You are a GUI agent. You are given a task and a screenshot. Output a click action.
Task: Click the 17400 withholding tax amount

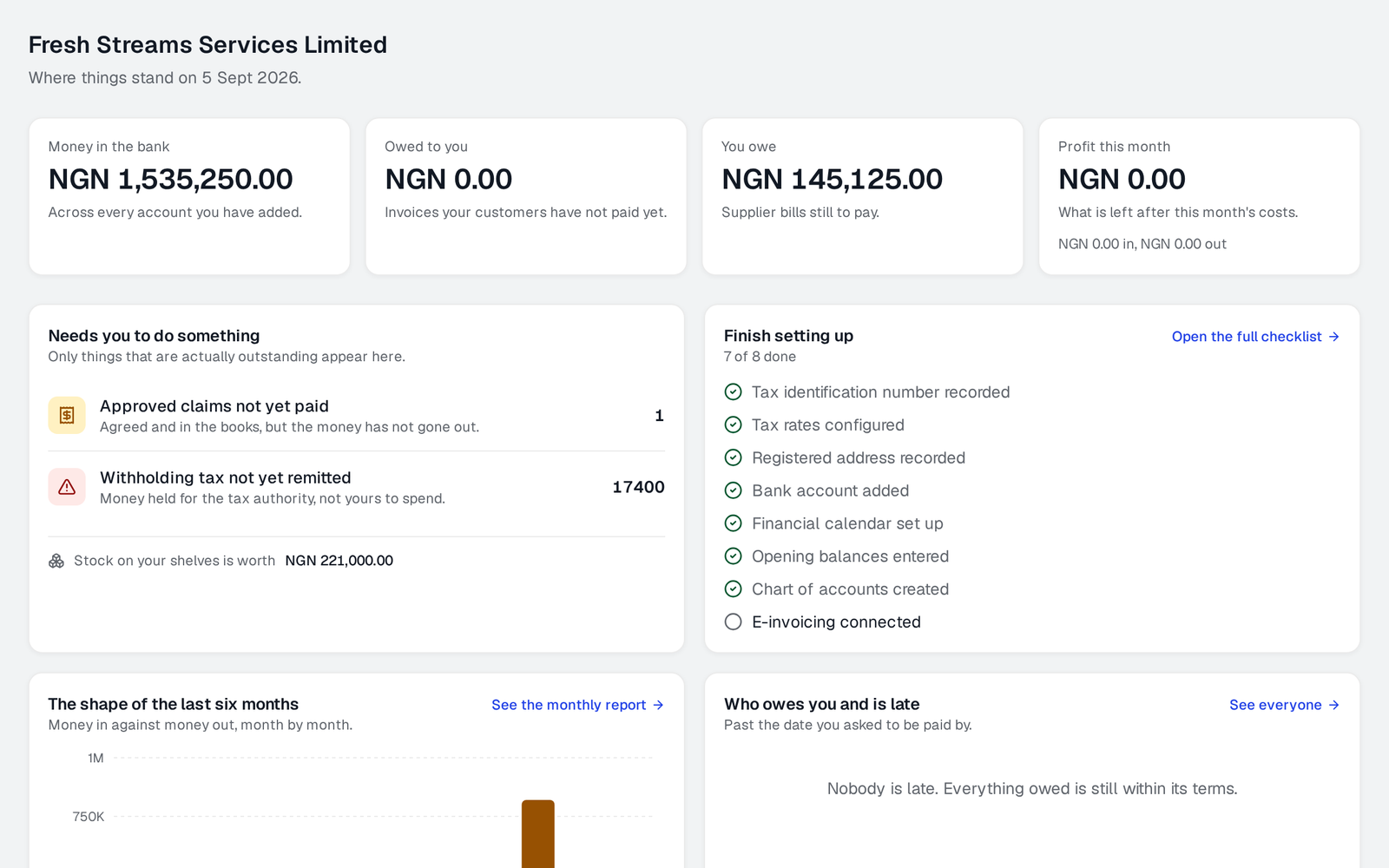coord(638,487)
